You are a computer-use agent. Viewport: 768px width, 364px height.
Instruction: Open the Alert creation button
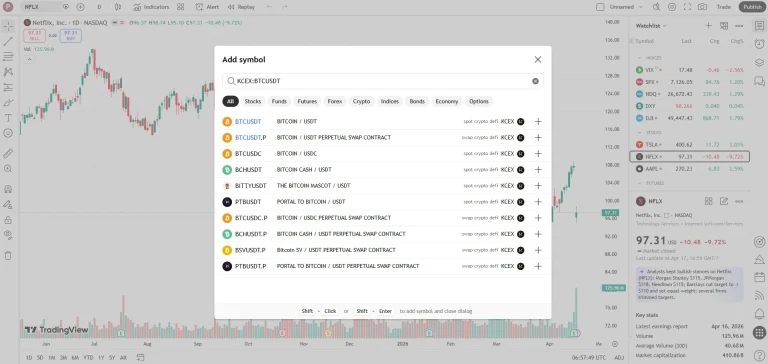[207, 7]
